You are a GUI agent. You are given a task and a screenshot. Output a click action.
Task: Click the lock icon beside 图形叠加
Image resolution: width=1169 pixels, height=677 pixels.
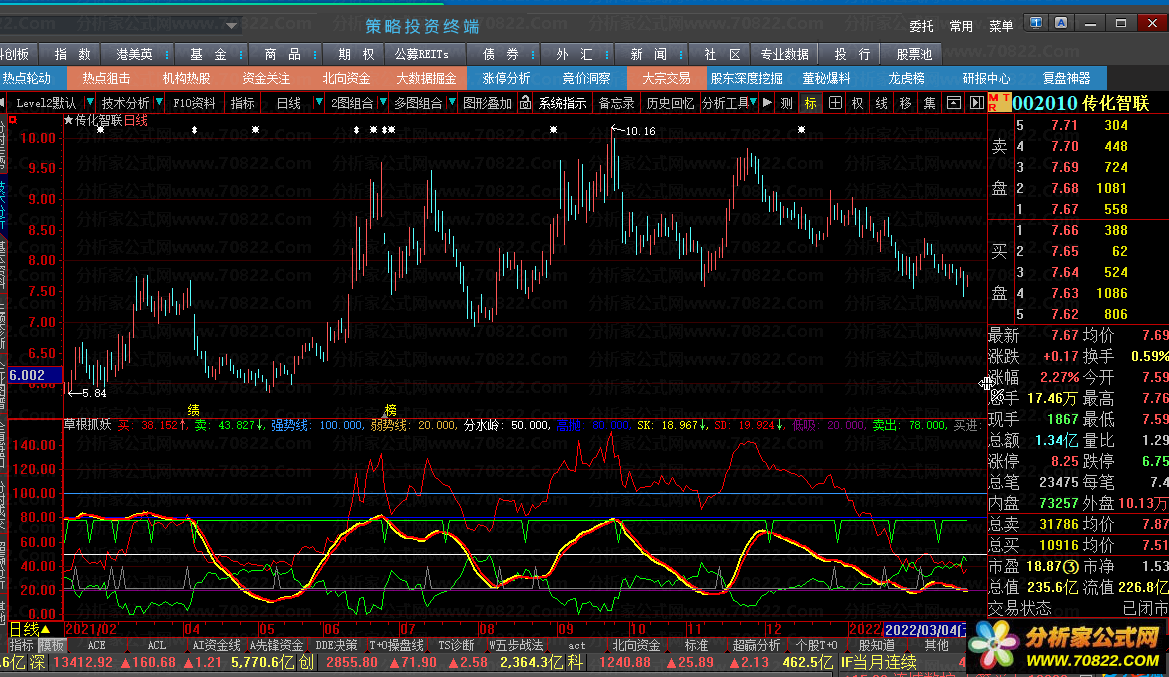526,103
